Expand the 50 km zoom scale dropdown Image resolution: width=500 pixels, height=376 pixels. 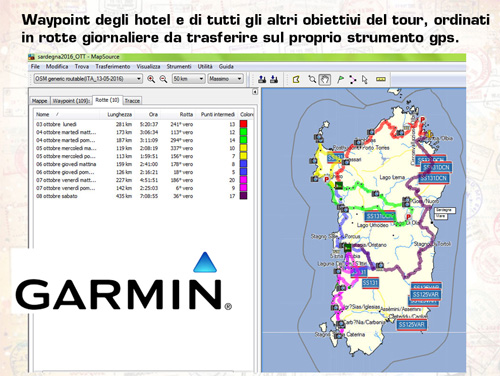coord(188,79)
